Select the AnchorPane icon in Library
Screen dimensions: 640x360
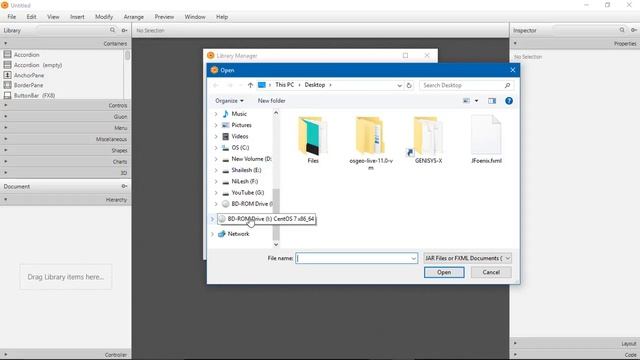pyautogui.click(x=7, y=75)
